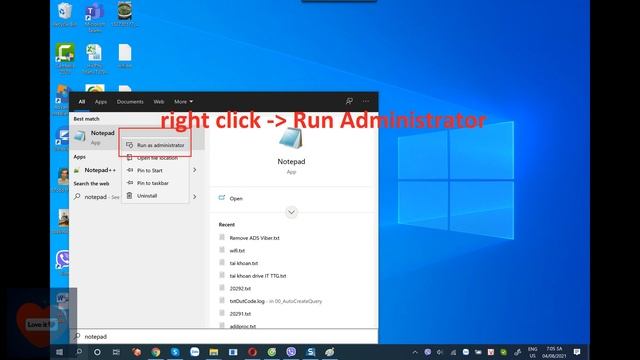Screen dimensions: 640x360
Task: Open the network icon in system tray
Action: coord(453,352)
